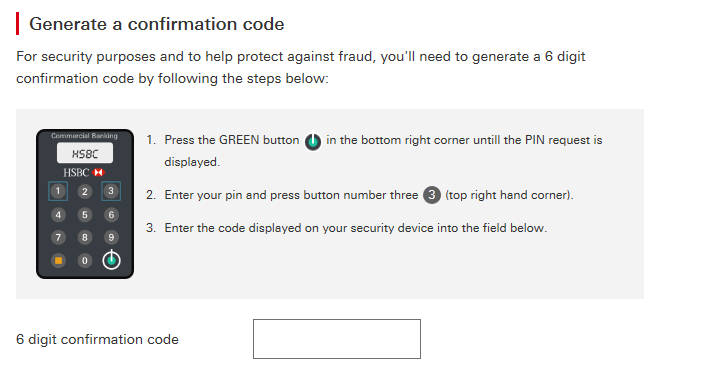Screen dimensions: 712x366
Task: Click the Generate a confirmation code heading
Action: click(157, 24)
